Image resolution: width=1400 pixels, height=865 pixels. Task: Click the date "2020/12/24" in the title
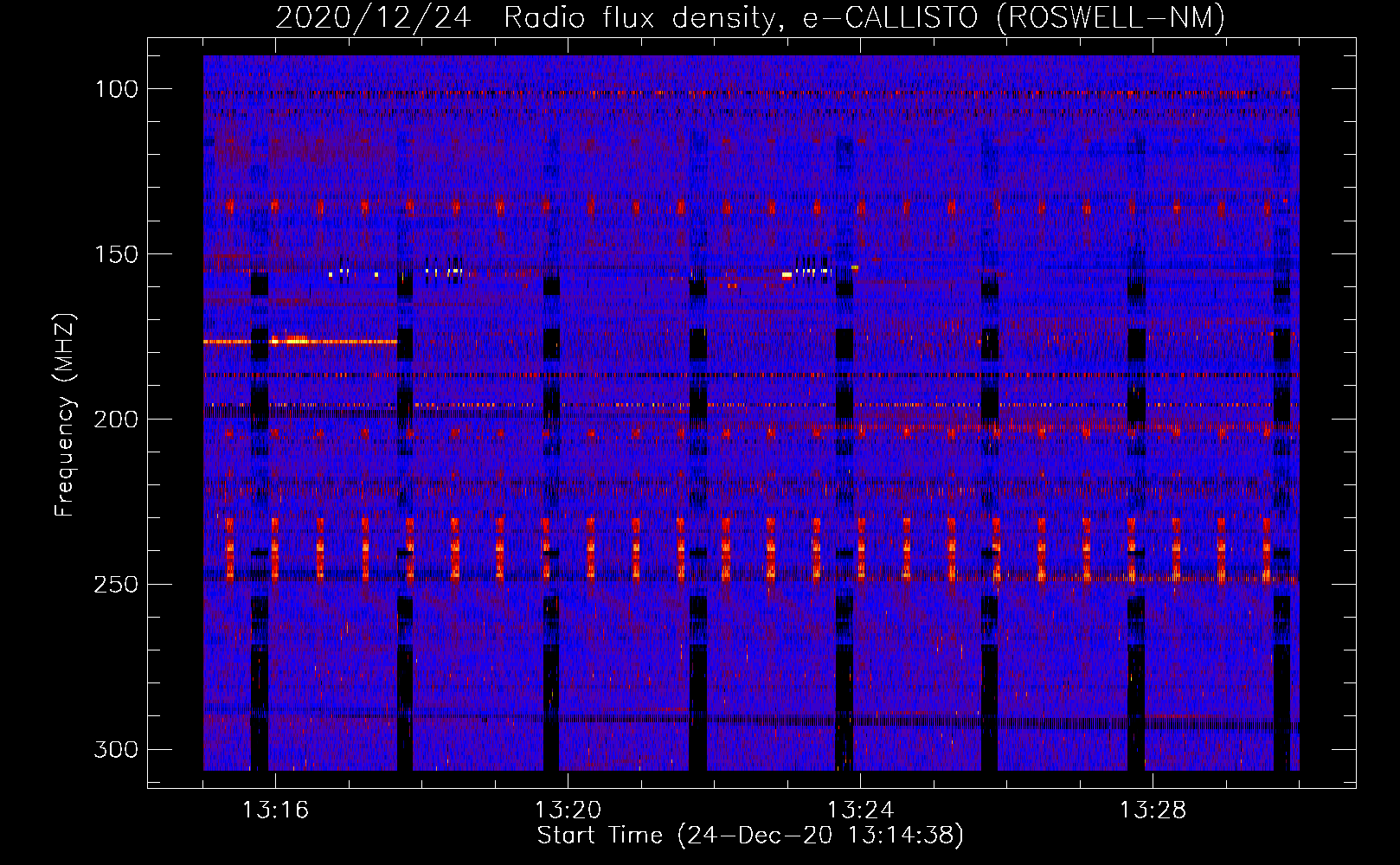pyautogui.click(x=373, y=17)
